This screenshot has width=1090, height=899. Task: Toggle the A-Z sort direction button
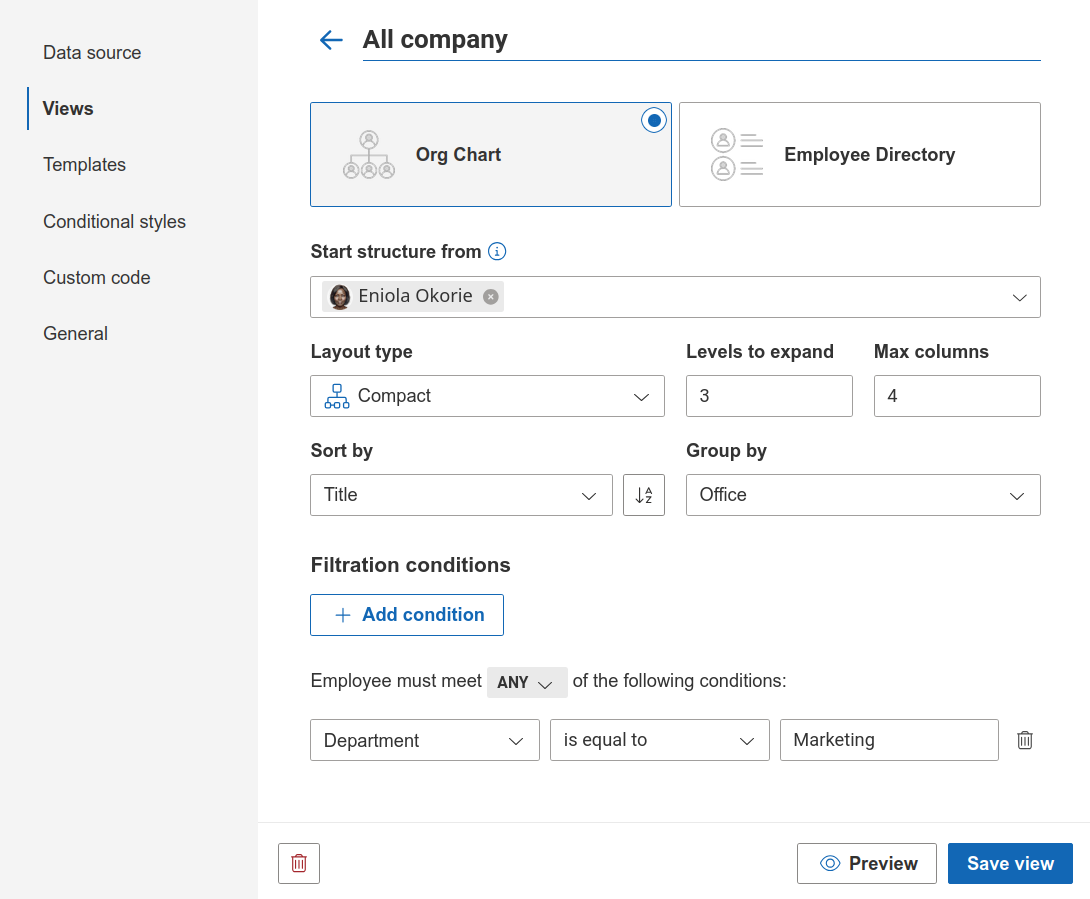(x=644, y=495)
